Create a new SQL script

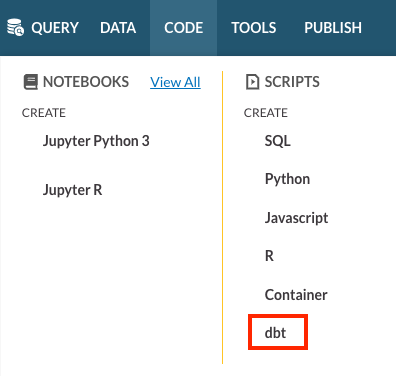[x=278, y=141]
